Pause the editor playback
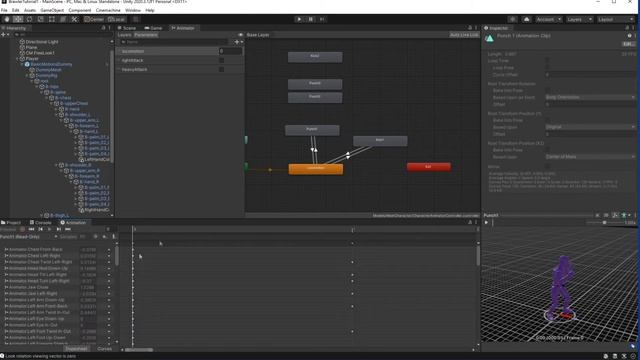The width and height of the screenshot is (640, 360). click(311, 19)
